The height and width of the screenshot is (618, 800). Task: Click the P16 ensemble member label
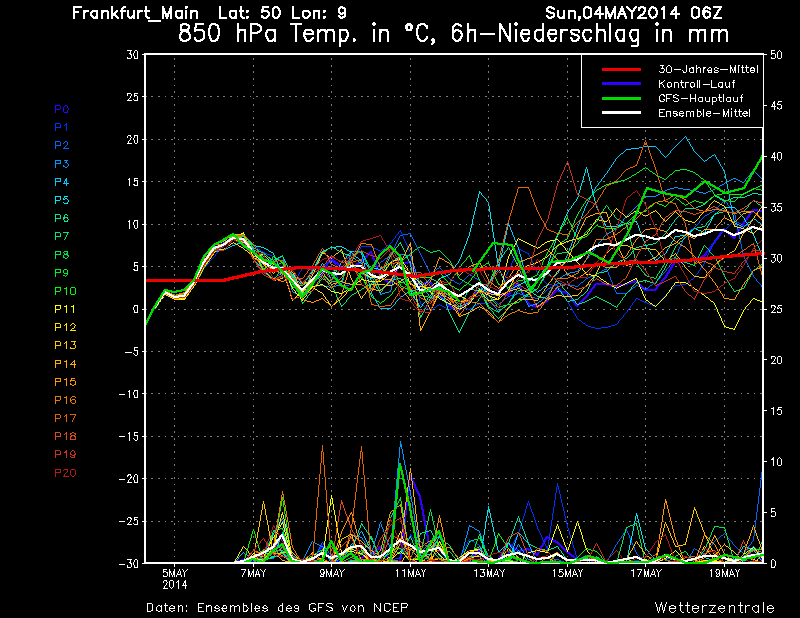65,400
